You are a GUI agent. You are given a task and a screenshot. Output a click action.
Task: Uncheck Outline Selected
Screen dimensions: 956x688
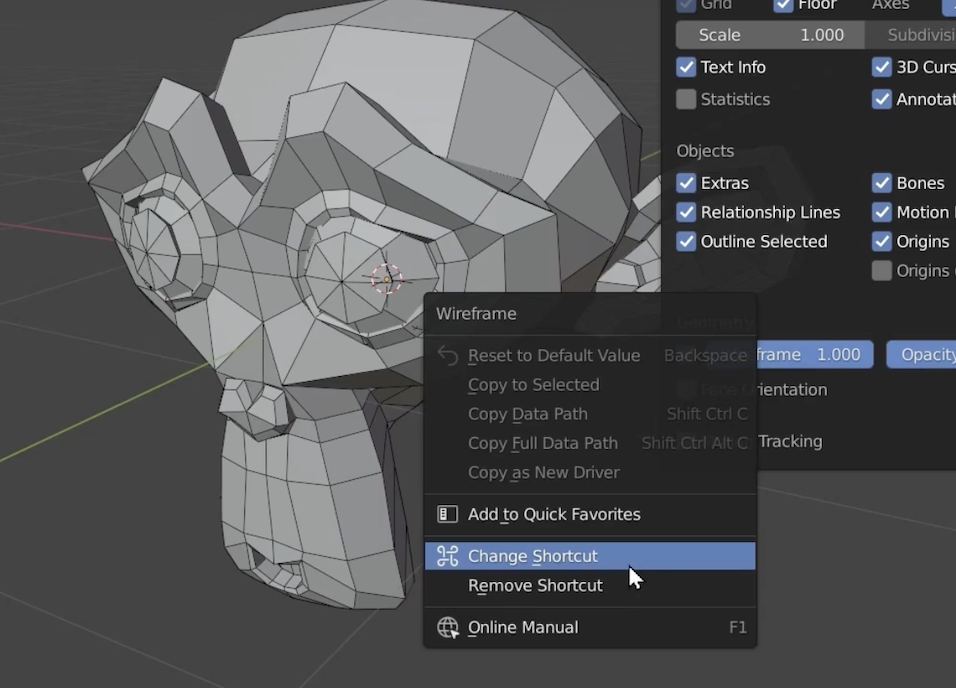pyautogui.click(x=686, y=242)
